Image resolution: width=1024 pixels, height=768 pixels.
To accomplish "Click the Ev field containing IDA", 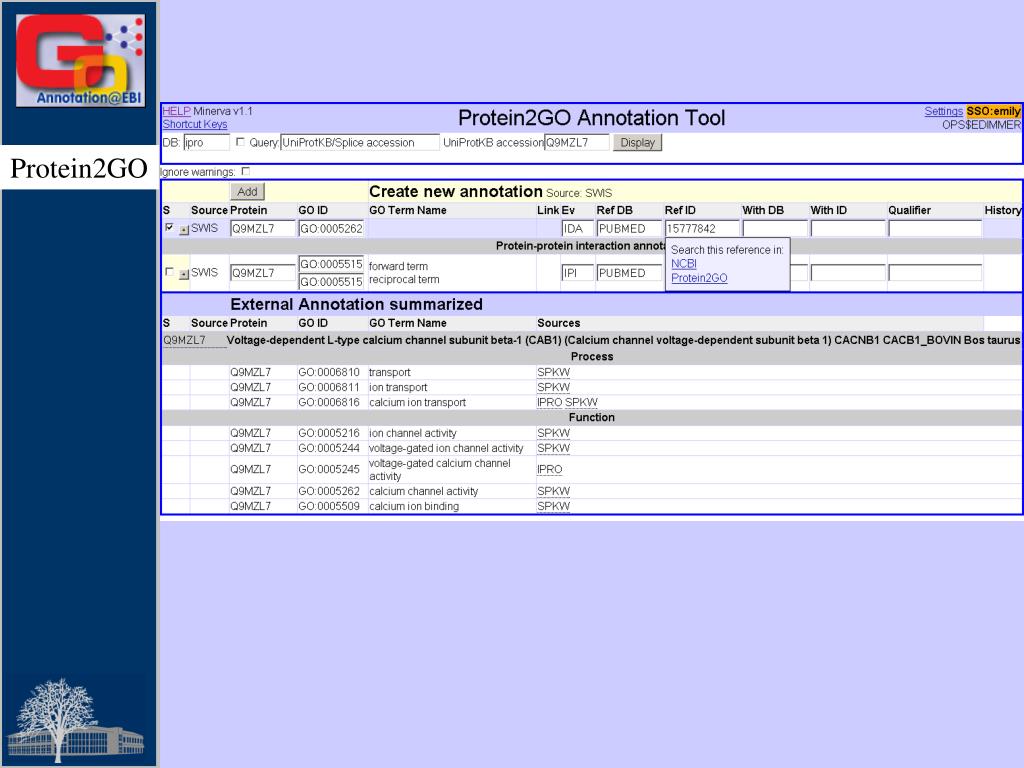I will pos(577,229).
